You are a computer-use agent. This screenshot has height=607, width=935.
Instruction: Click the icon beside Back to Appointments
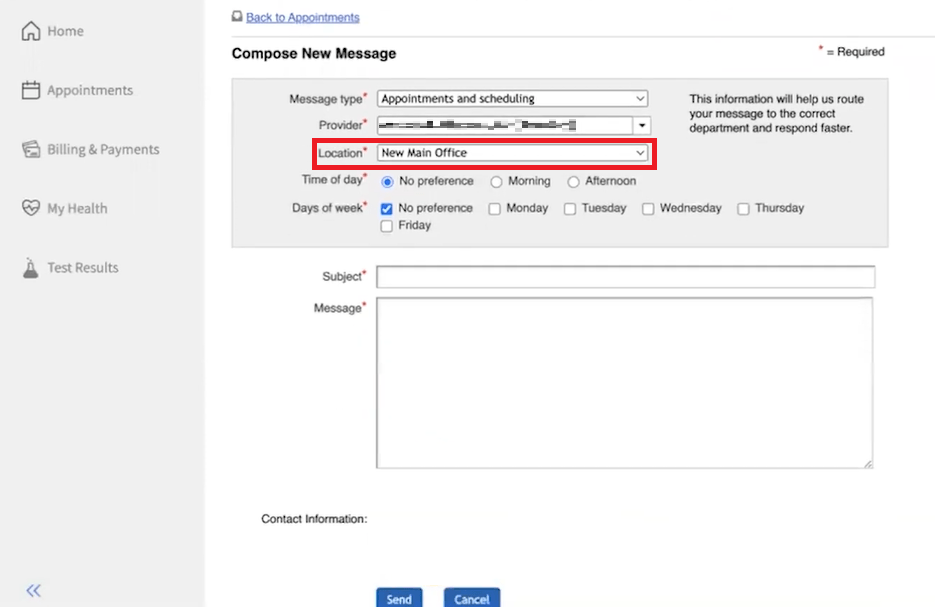coord(237,17)
